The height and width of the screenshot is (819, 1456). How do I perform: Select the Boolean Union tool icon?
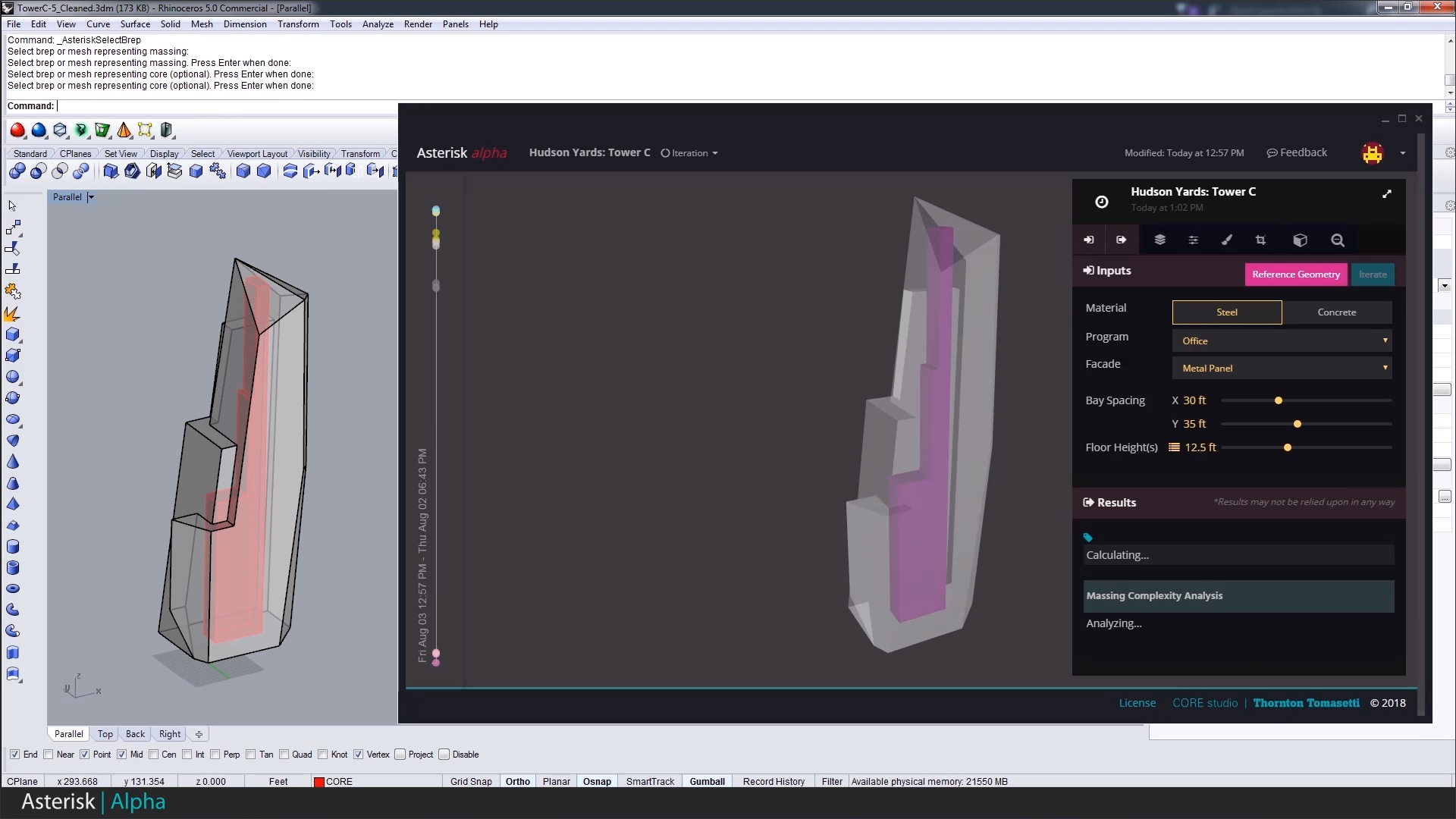(x=17, y=171)
